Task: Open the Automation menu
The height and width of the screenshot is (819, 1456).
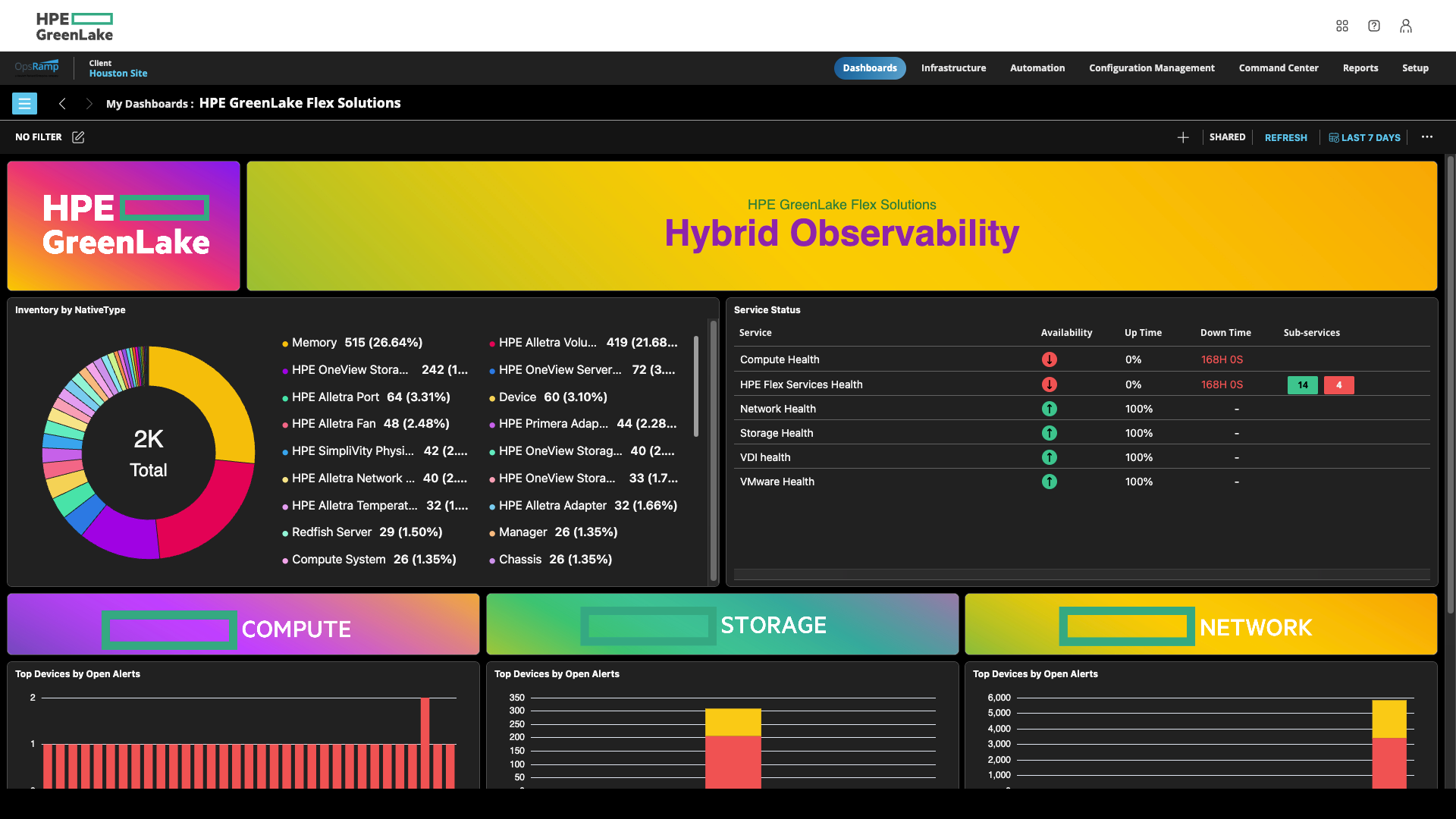Action: pyautogui.click(x=1037, y=68)
